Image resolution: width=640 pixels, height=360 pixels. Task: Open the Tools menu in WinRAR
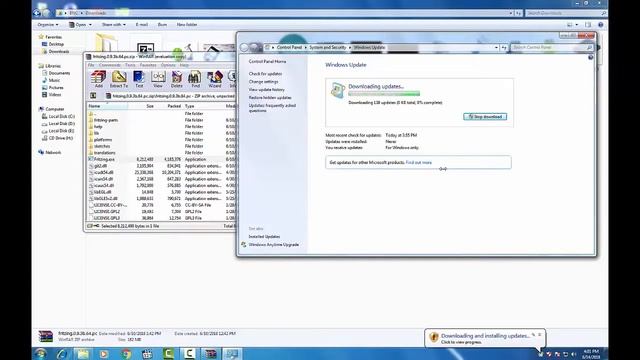click(130, 65)
